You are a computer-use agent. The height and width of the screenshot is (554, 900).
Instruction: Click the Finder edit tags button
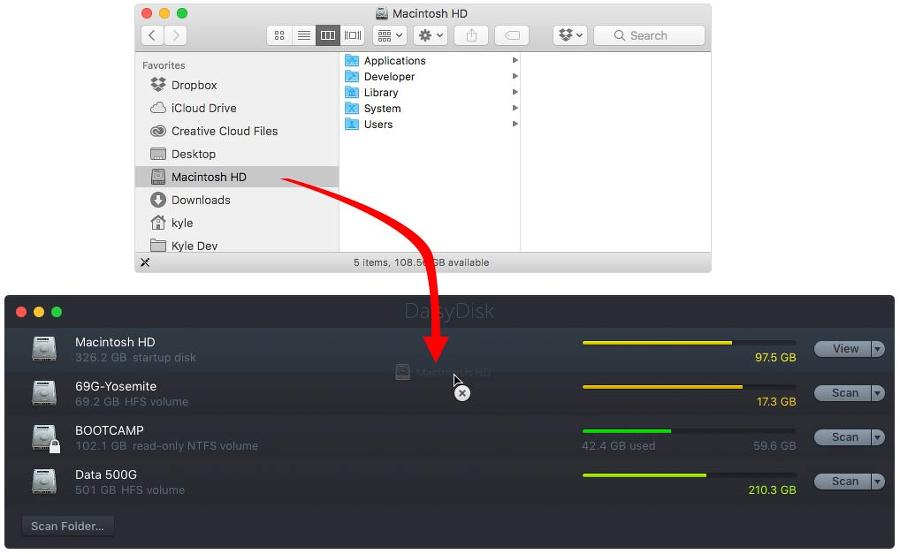click(512, 36)
